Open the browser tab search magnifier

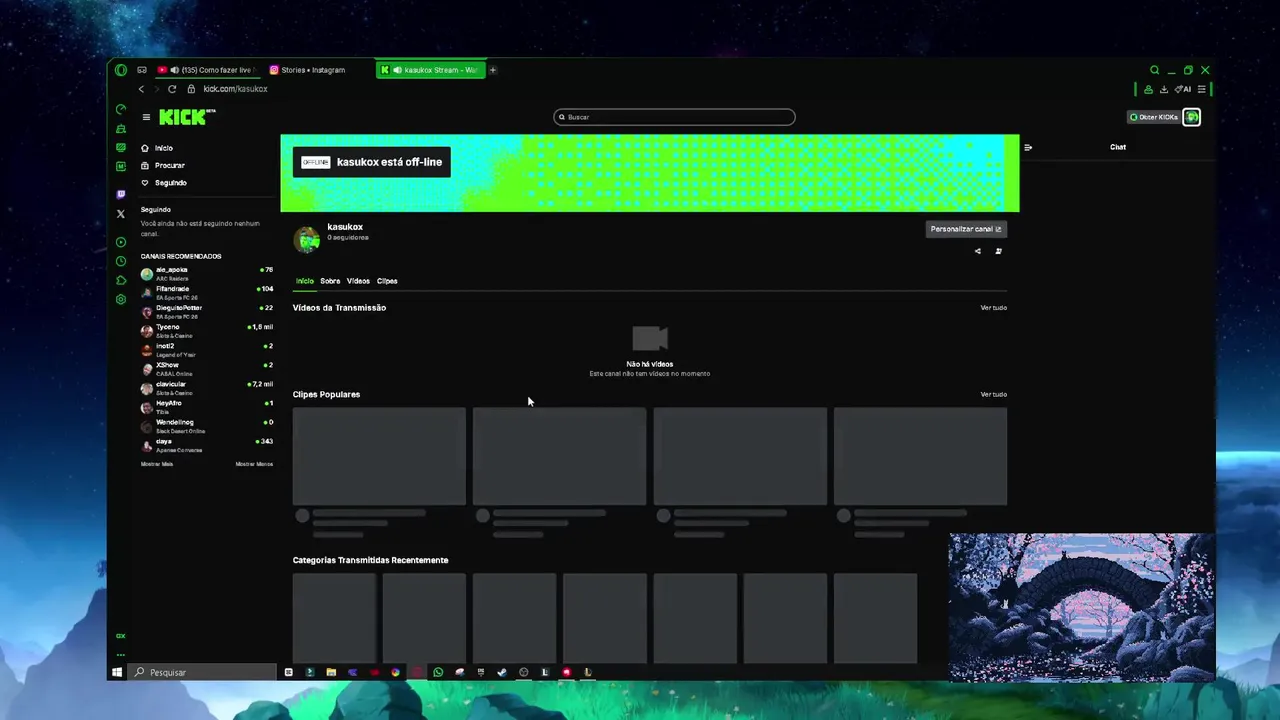1154,70
